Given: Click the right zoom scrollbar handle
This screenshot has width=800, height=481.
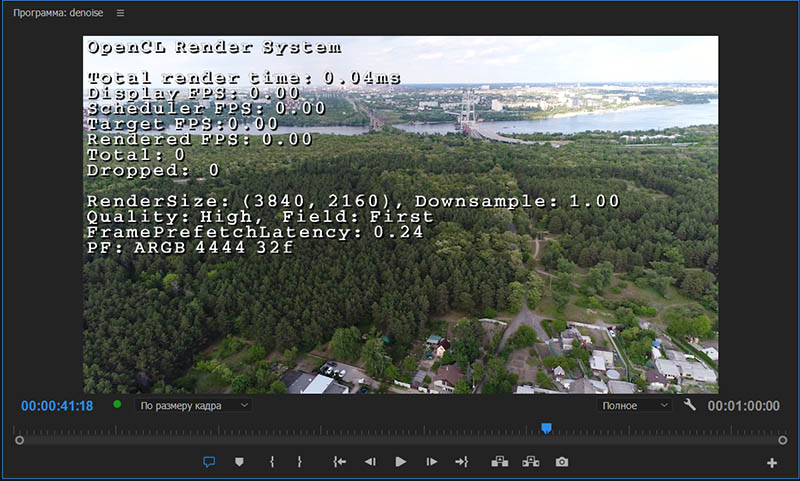Looking at the screenshot, I should 783,440.
